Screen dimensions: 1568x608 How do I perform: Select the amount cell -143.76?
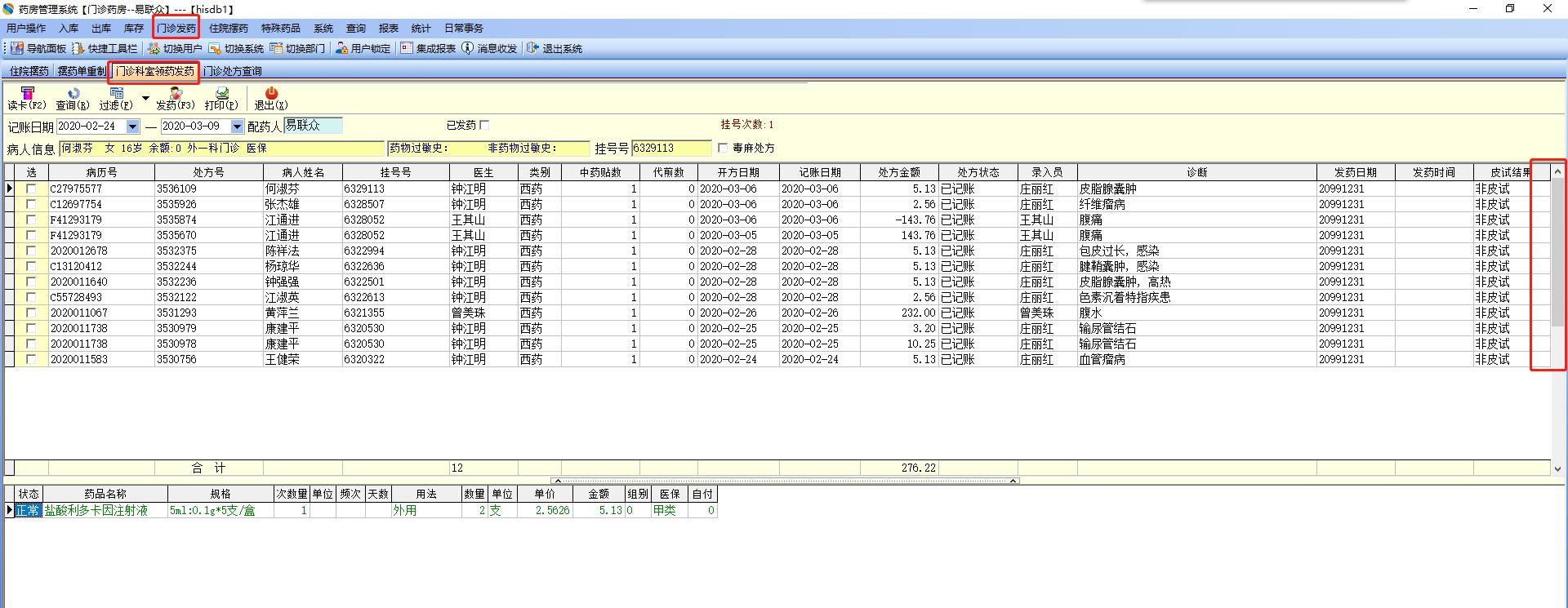pos(899,220)
